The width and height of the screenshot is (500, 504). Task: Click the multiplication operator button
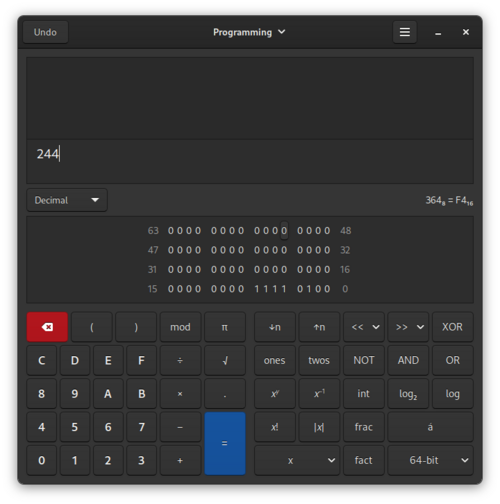180,394
